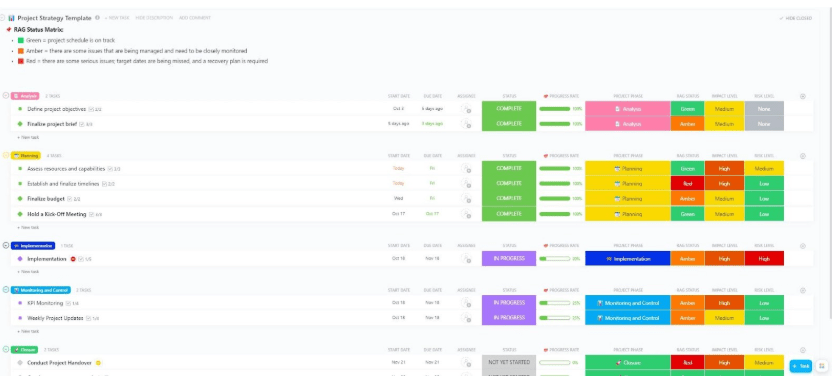Click + New task under Planning group

click(x=28, y=227)
